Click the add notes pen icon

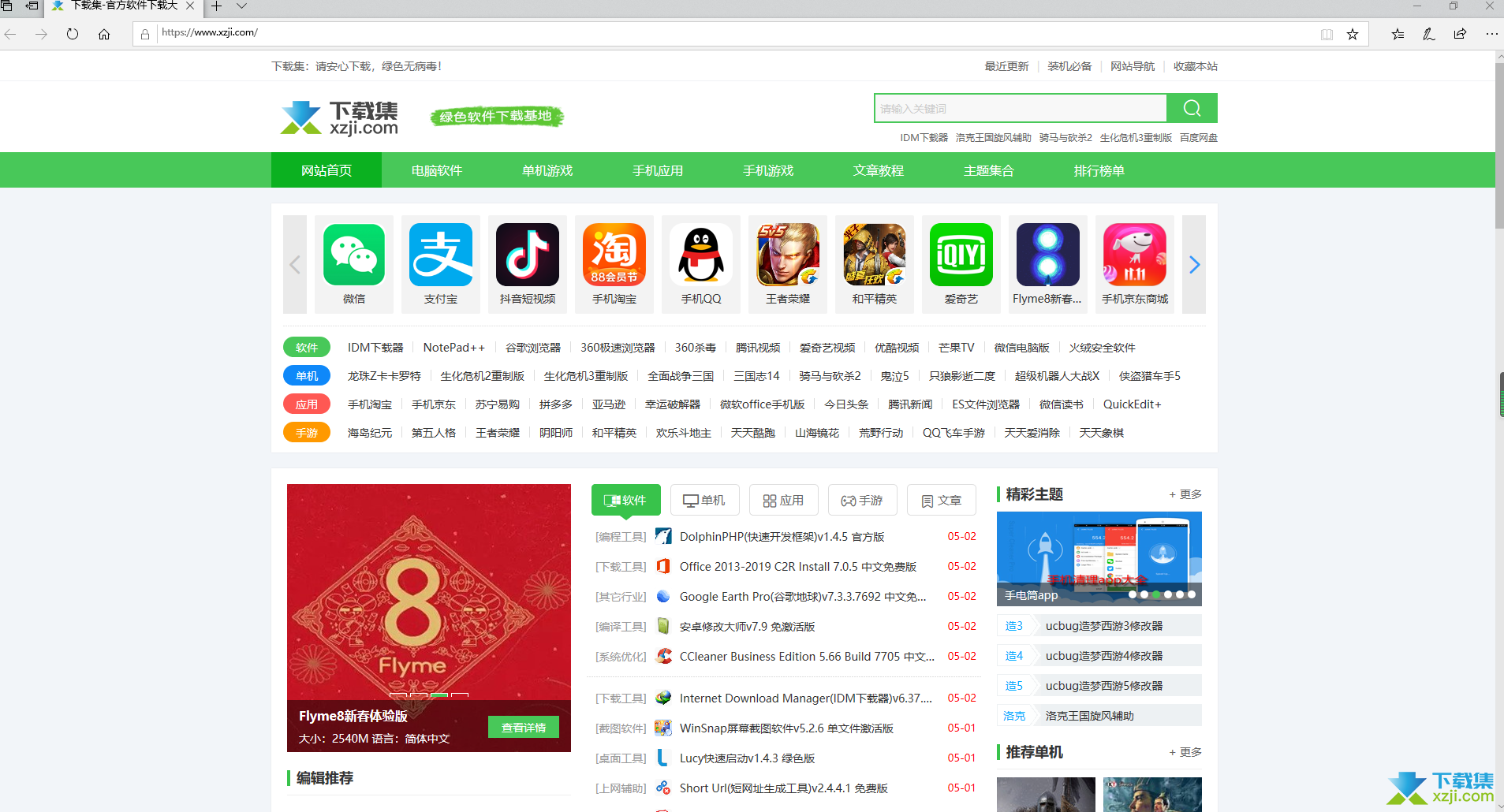(1428, 34)
